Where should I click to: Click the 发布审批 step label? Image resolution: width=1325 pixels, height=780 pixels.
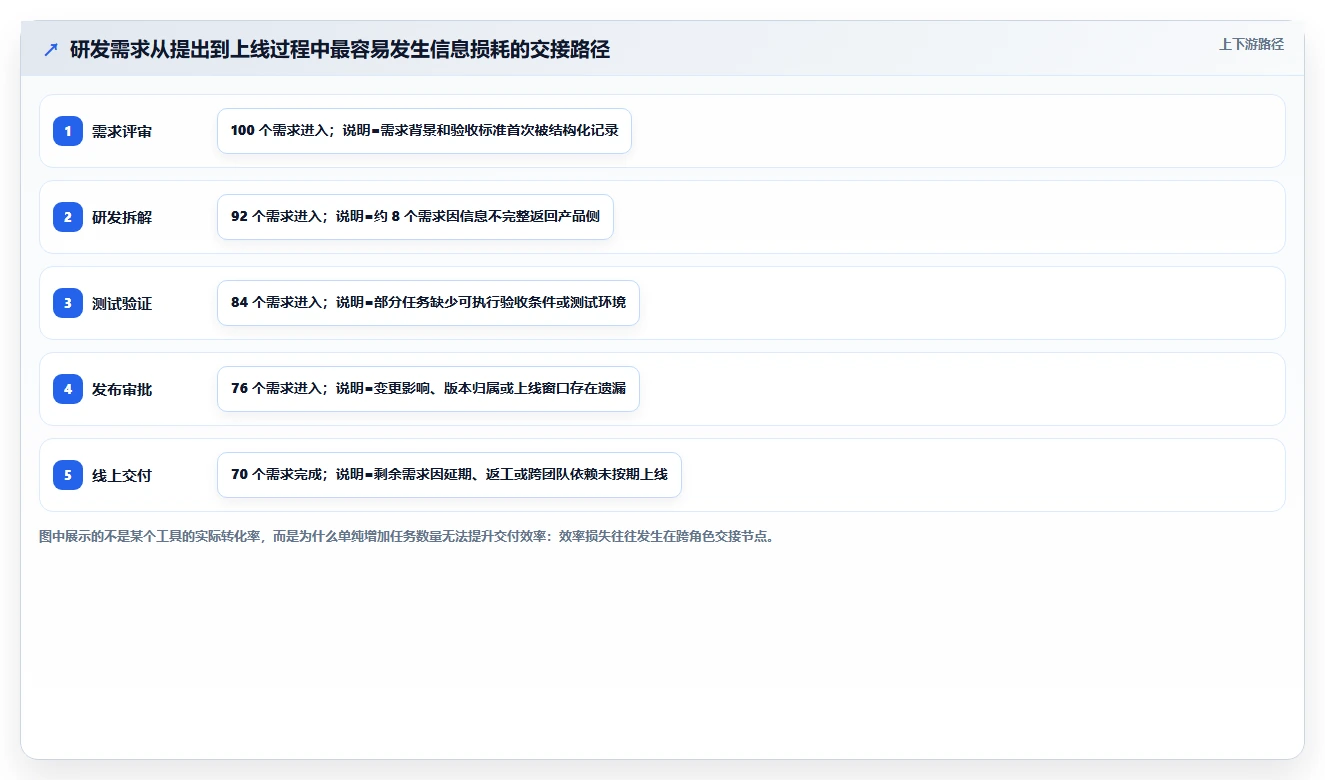point(122,389)
